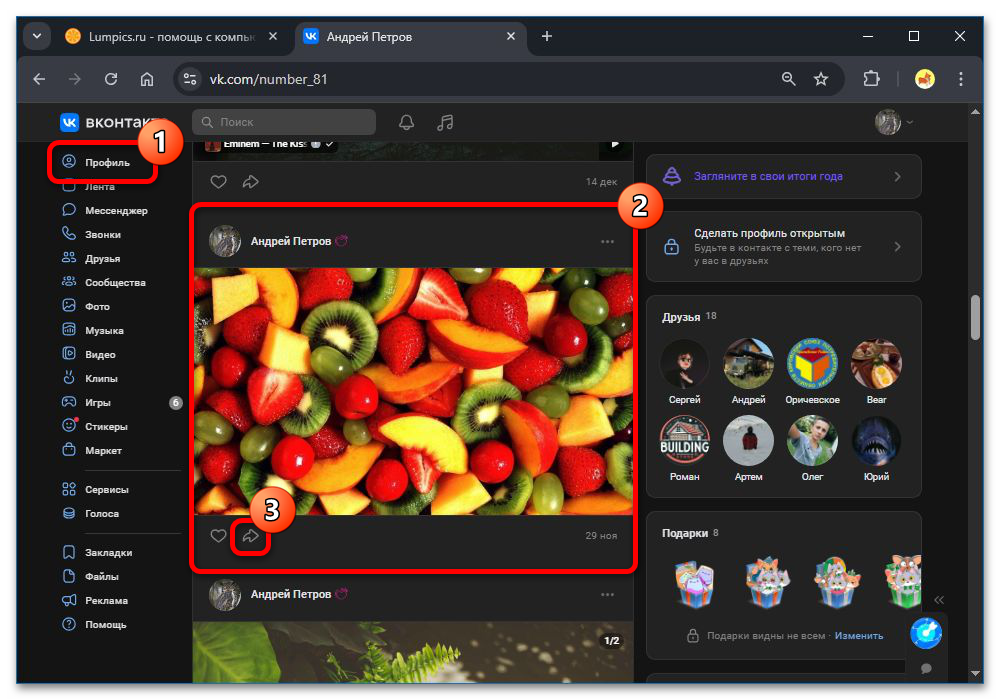The image size is (1000, 700).
Task: Click the Музыка sidebar icon
Action: coord(69,330)
